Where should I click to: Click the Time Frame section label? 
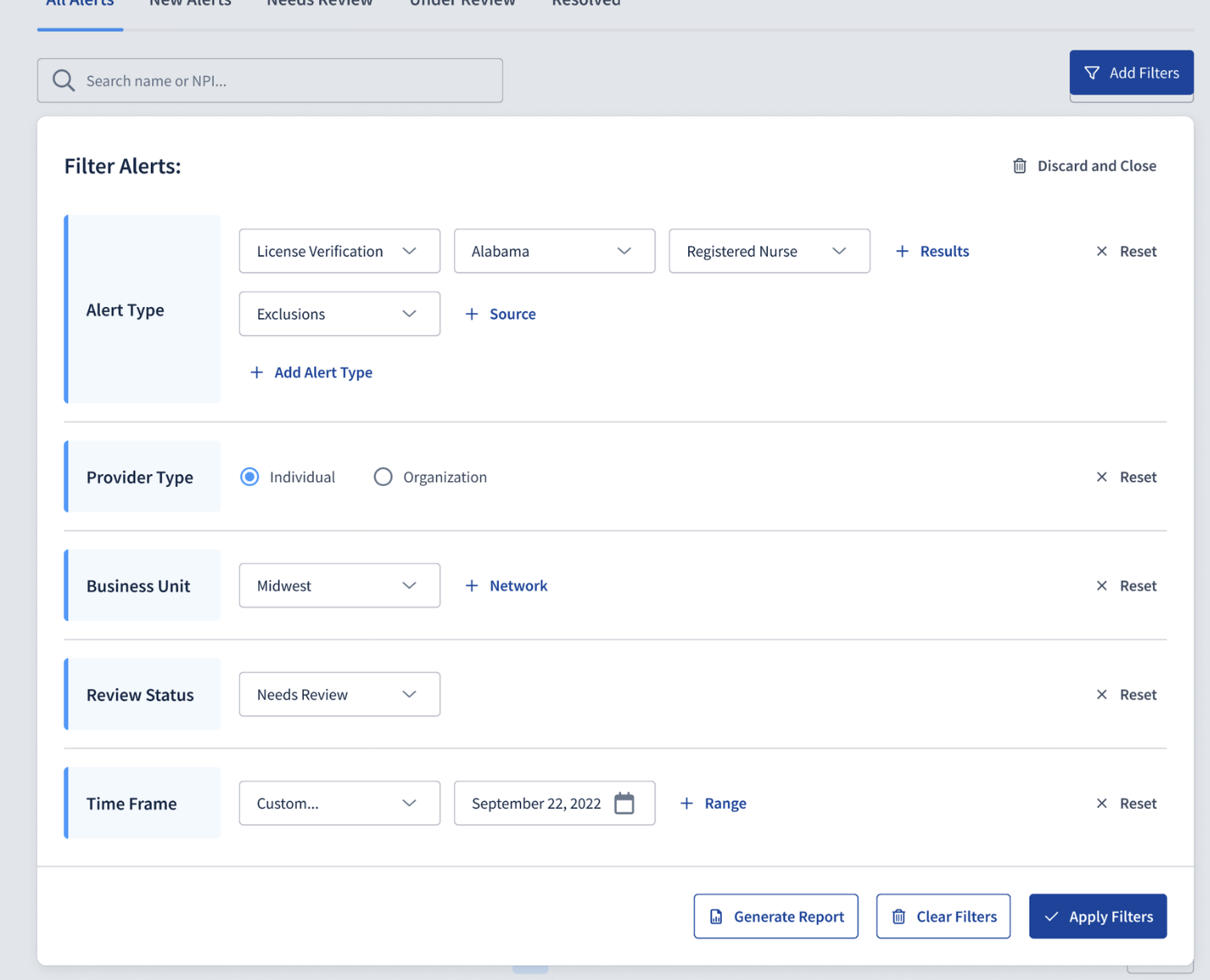132,803
